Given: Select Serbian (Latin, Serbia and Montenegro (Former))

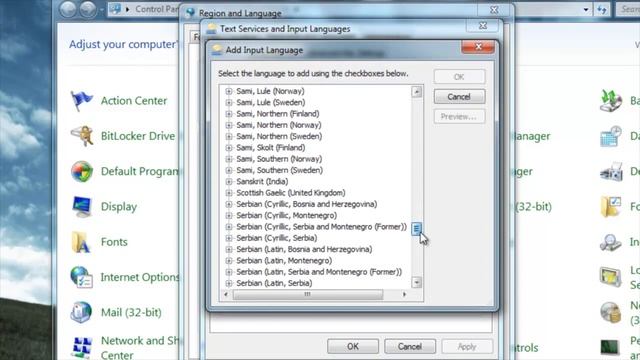Looking at the screenshot, I should [x=319, y=272].
